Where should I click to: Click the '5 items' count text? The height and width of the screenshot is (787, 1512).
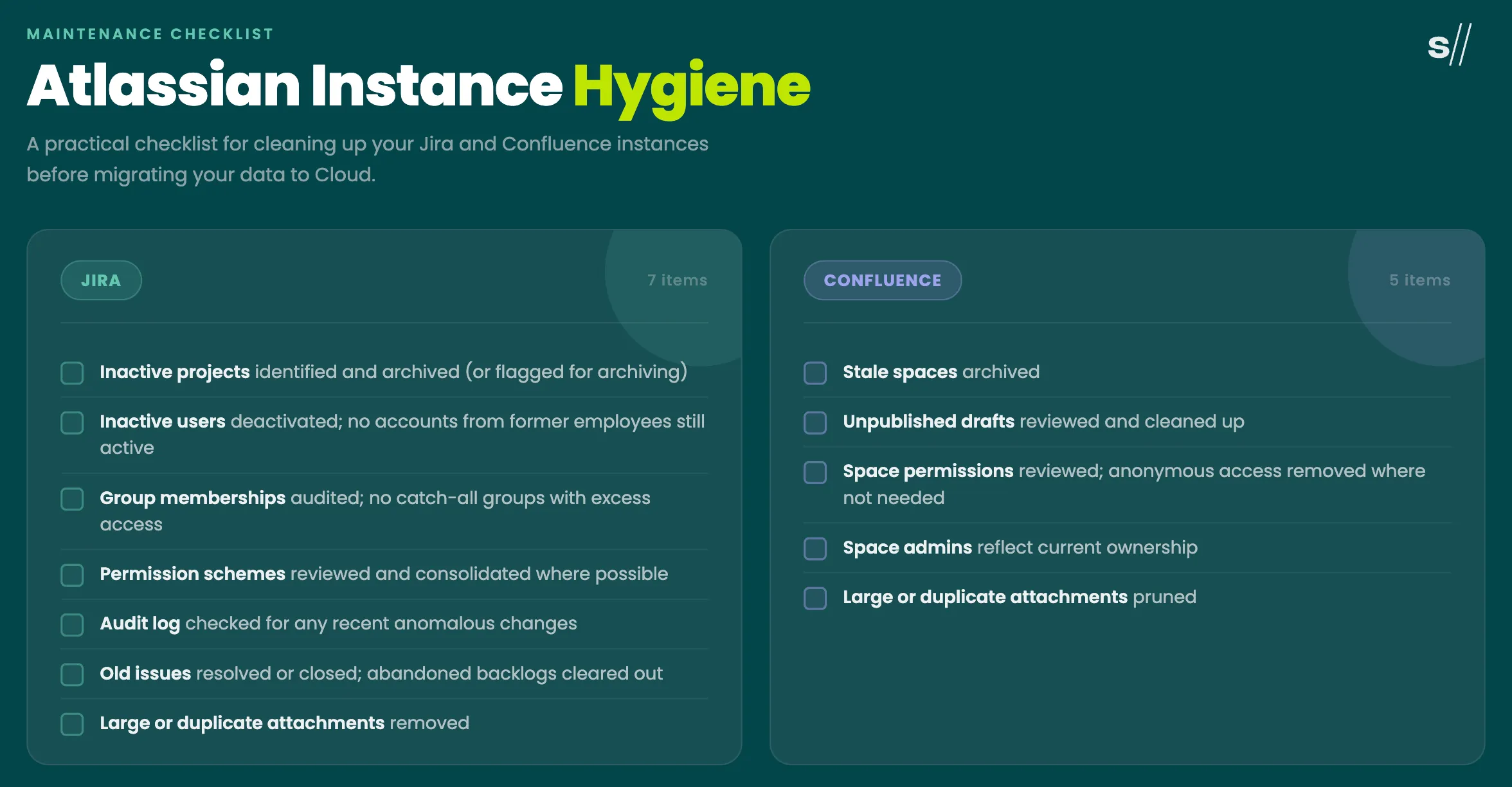coord(1420,280)
